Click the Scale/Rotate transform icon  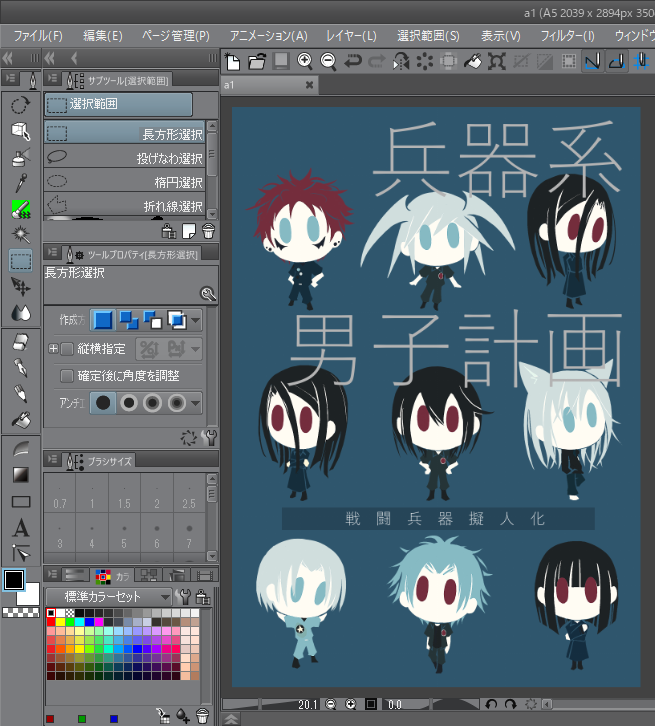click(x=497, y=61)
